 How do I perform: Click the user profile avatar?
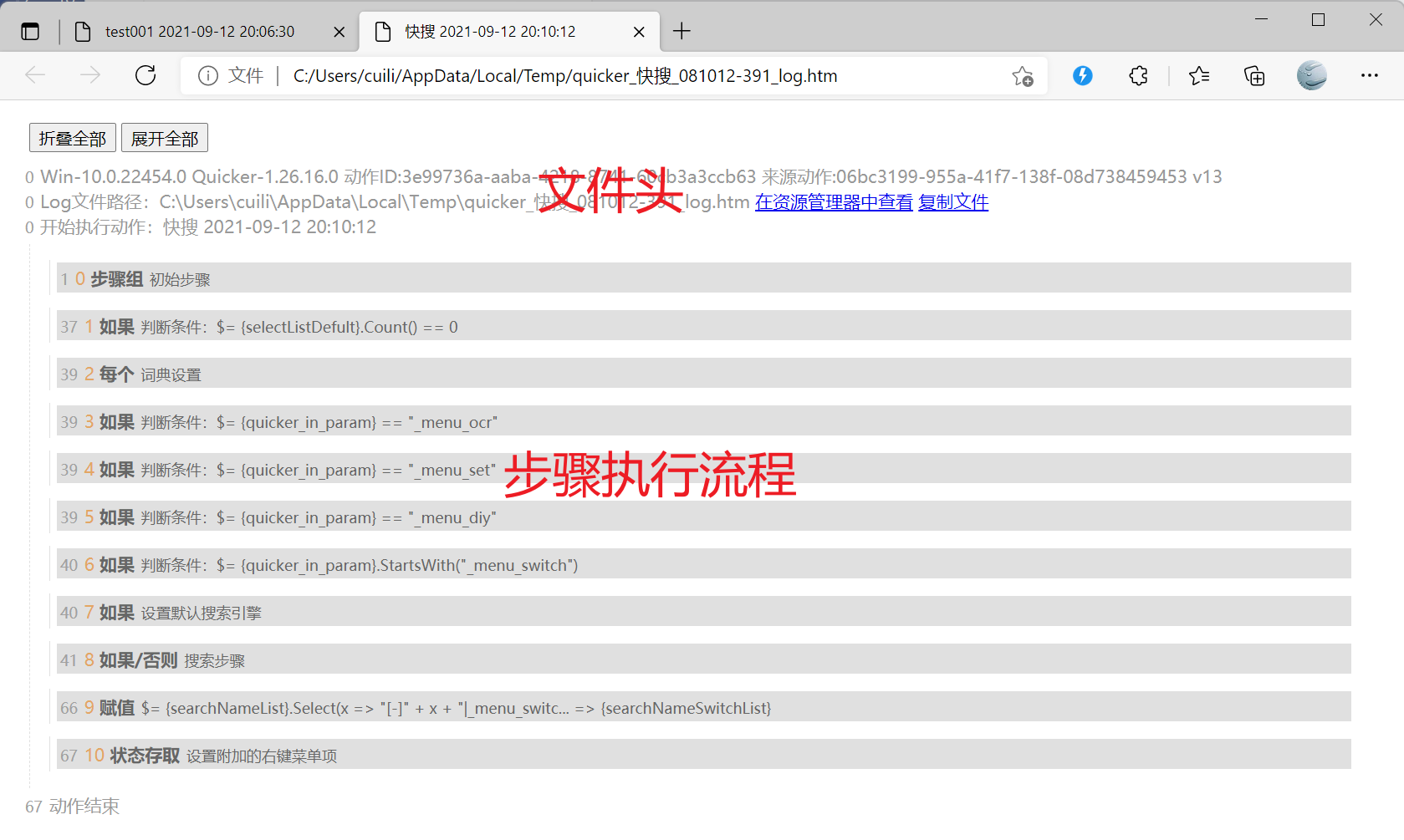click(x=1311, y=75)
